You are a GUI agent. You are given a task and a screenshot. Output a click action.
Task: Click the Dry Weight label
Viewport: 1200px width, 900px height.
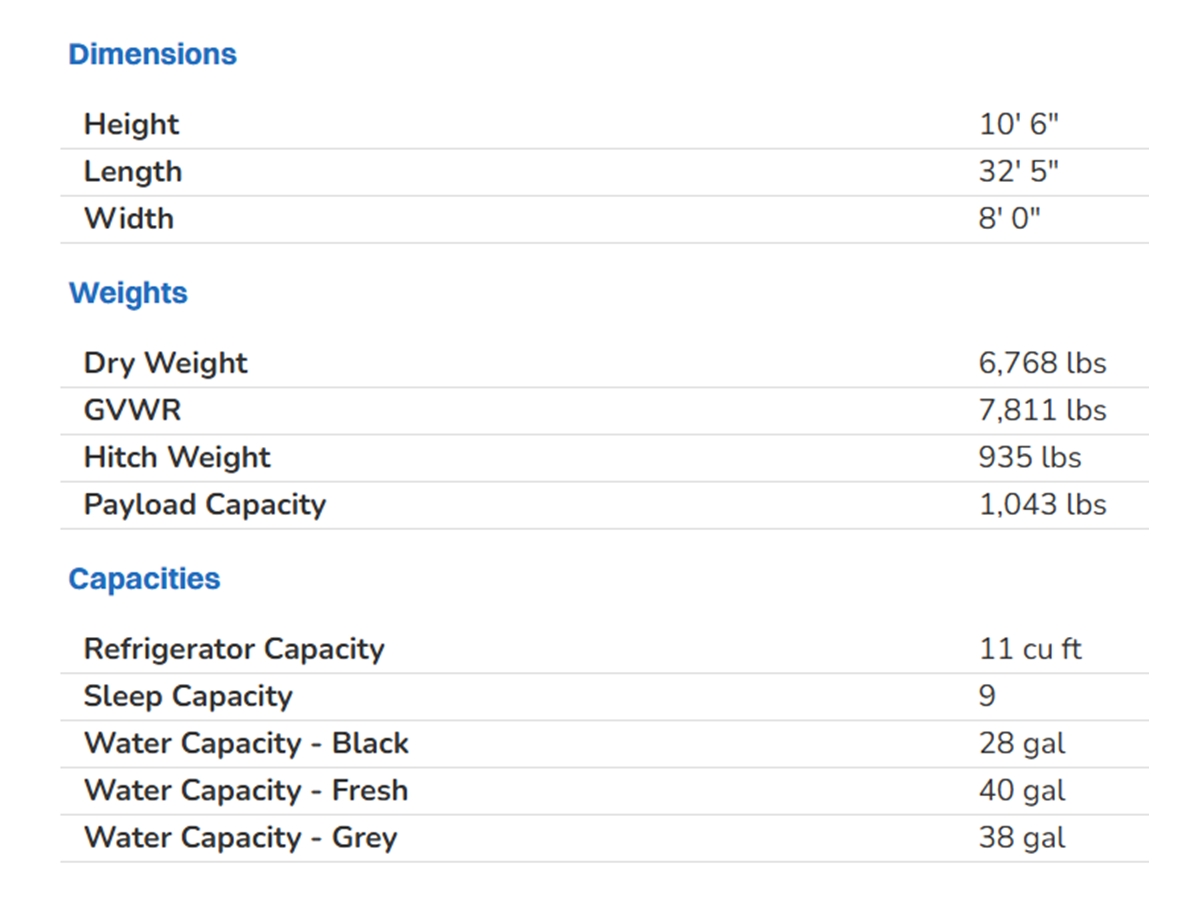[165, 363]
